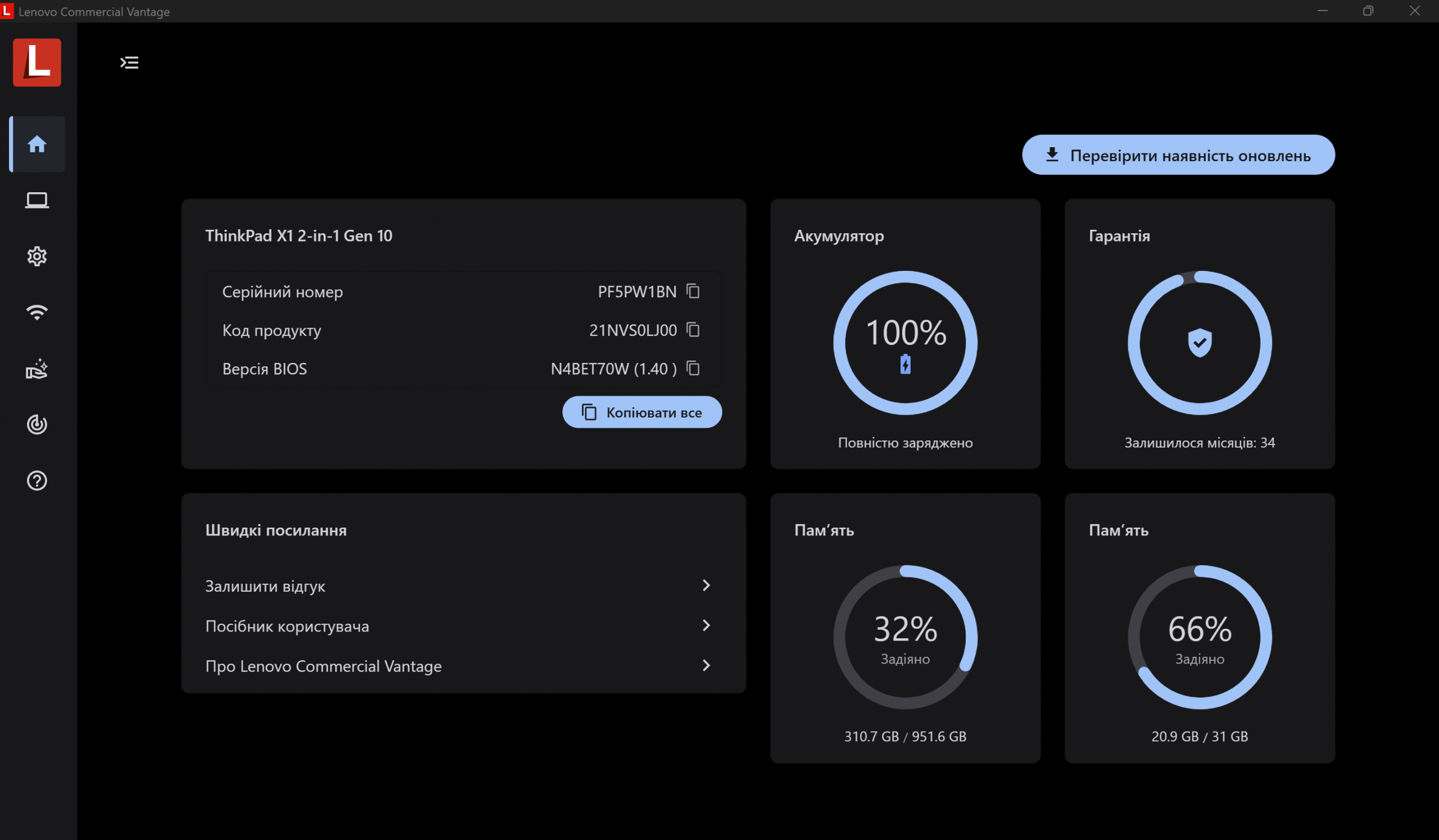Viewport: 1439px width, 840px height.
Task: Expand the sidebar navigation menu
Action: point(130,62)
